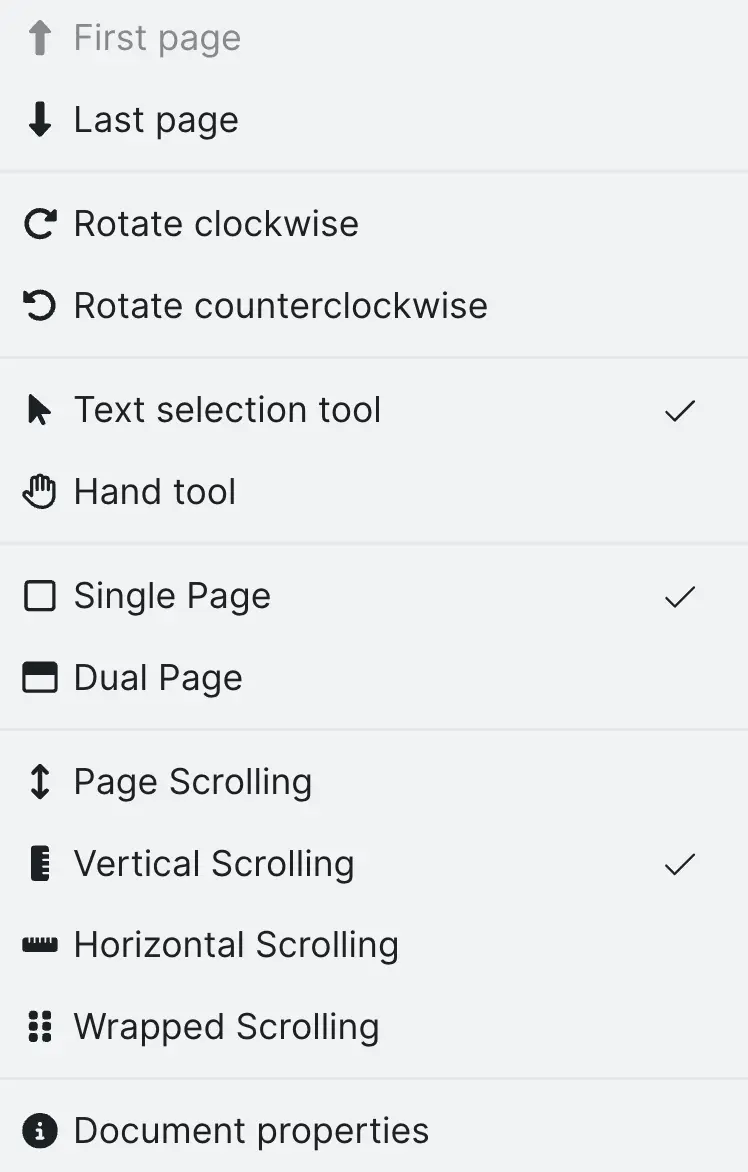Click the Rotate clockwise icon
748x1172 pixels.
pos(39,223)
